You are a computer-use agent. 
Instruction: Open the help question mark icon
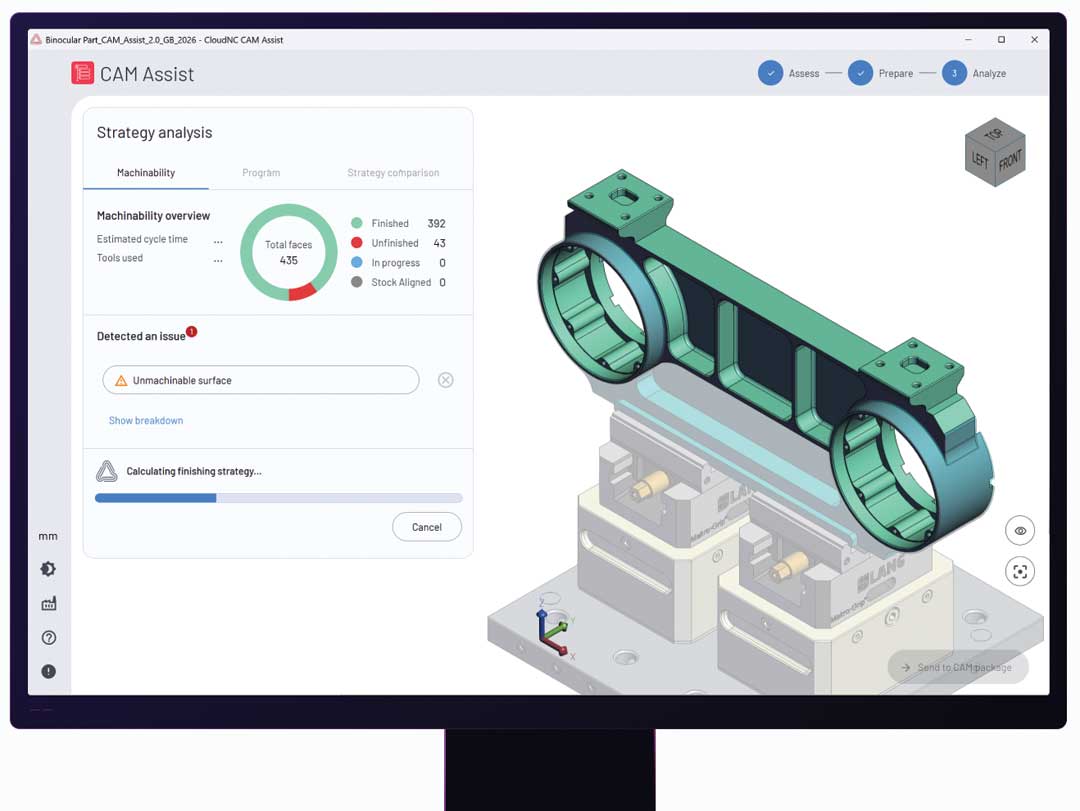[48, 638]
